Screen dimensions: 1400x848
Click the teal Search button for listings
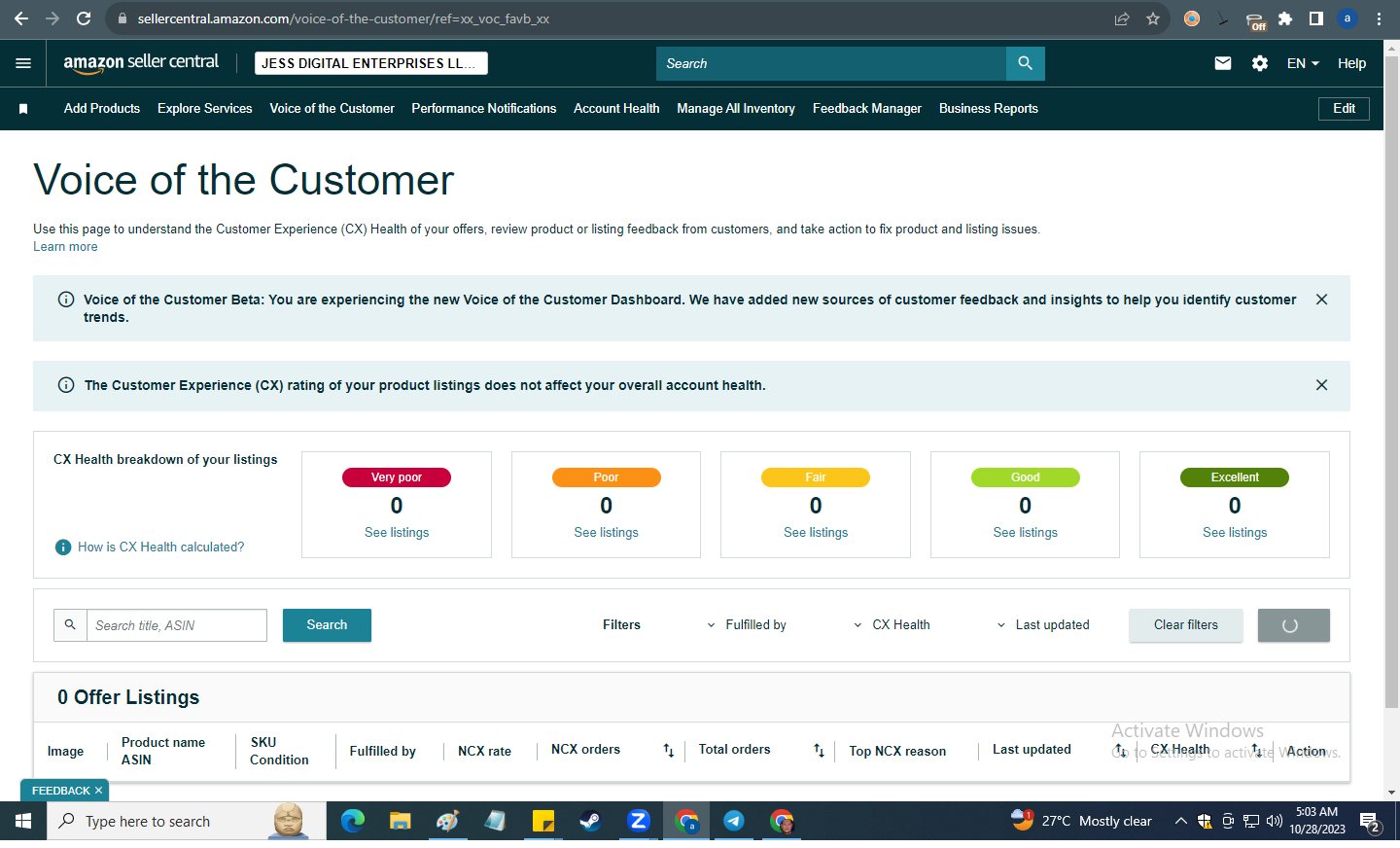point(327,625)
